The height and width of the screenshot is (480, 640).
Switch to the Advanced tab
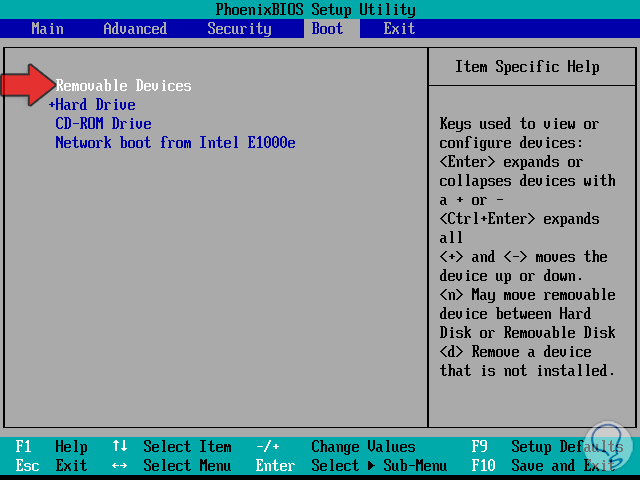(135, 29)
